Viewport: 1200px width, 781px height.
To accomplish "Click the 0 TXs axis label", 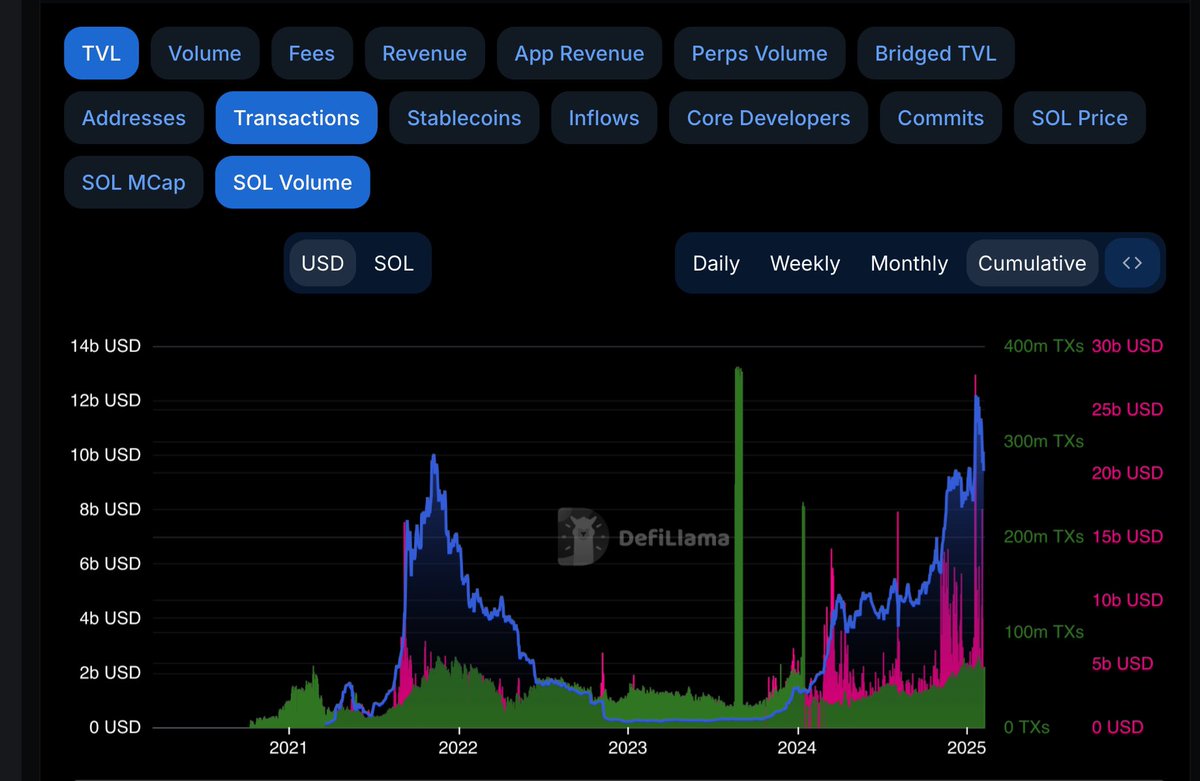I will click(1027, 728).
